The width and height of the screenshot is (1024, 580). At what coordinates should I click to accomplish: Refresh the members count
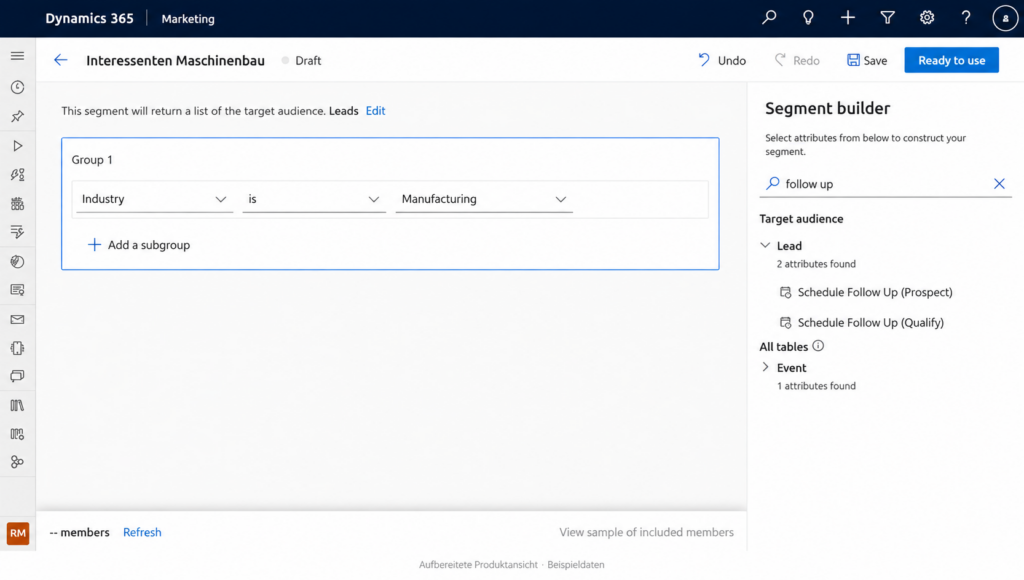pyautogui.click(x=142, y=532)
